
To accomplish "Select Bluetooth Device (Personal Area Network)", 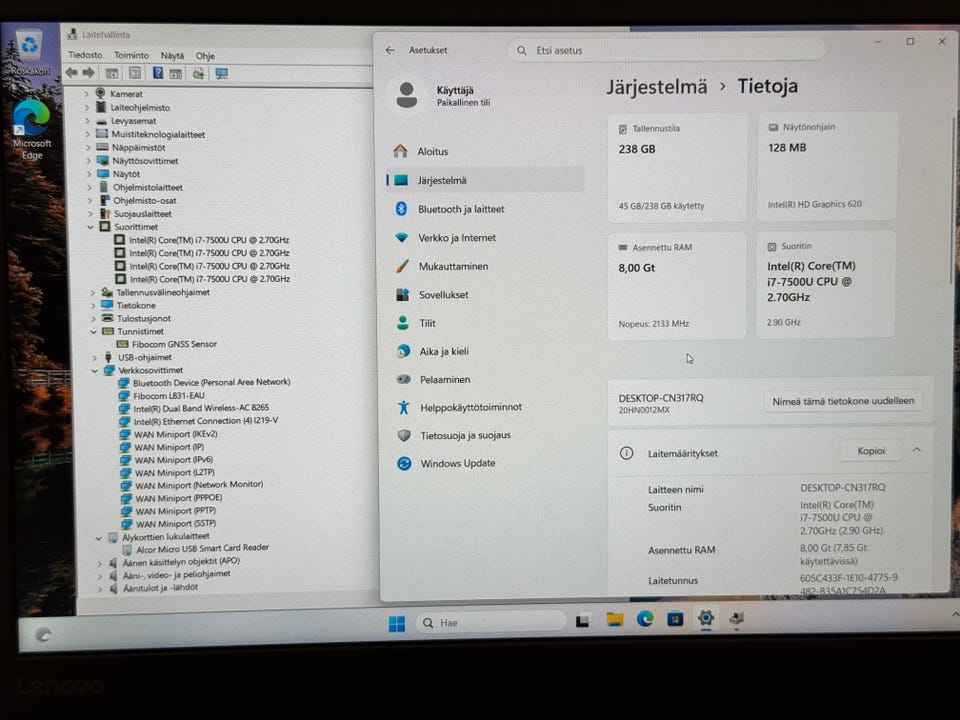I will [x=211, y=383].
